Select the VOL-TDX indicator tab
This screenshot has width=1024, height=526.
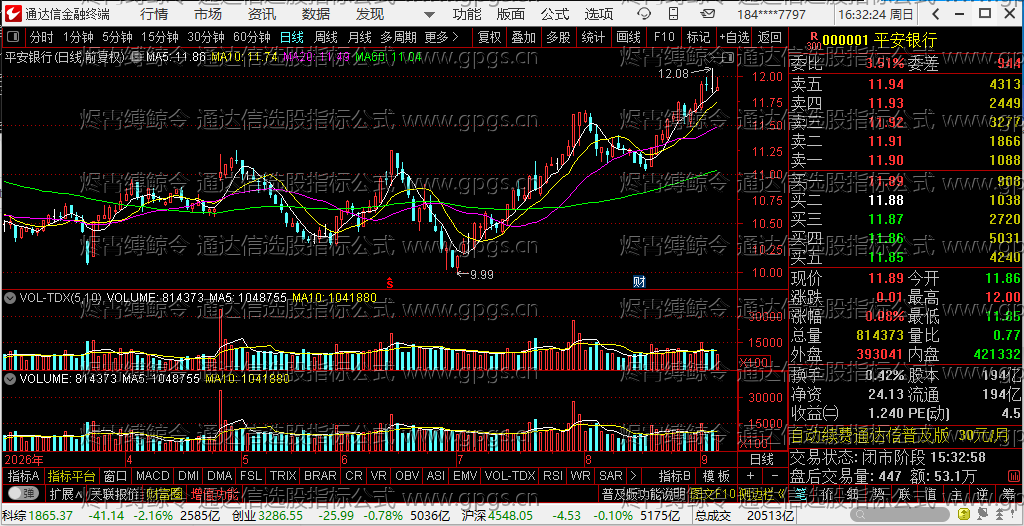click(509, 476)
